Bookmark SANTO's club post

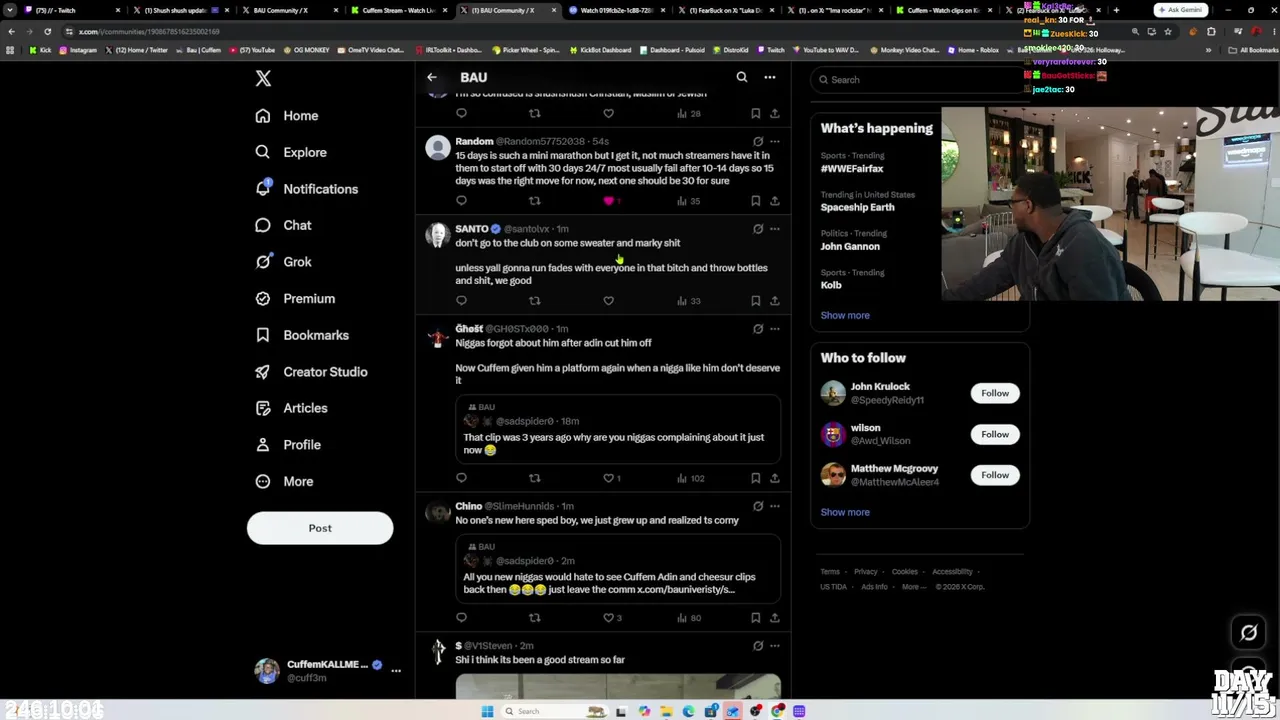pyautogui.click(x=755, y=301)
